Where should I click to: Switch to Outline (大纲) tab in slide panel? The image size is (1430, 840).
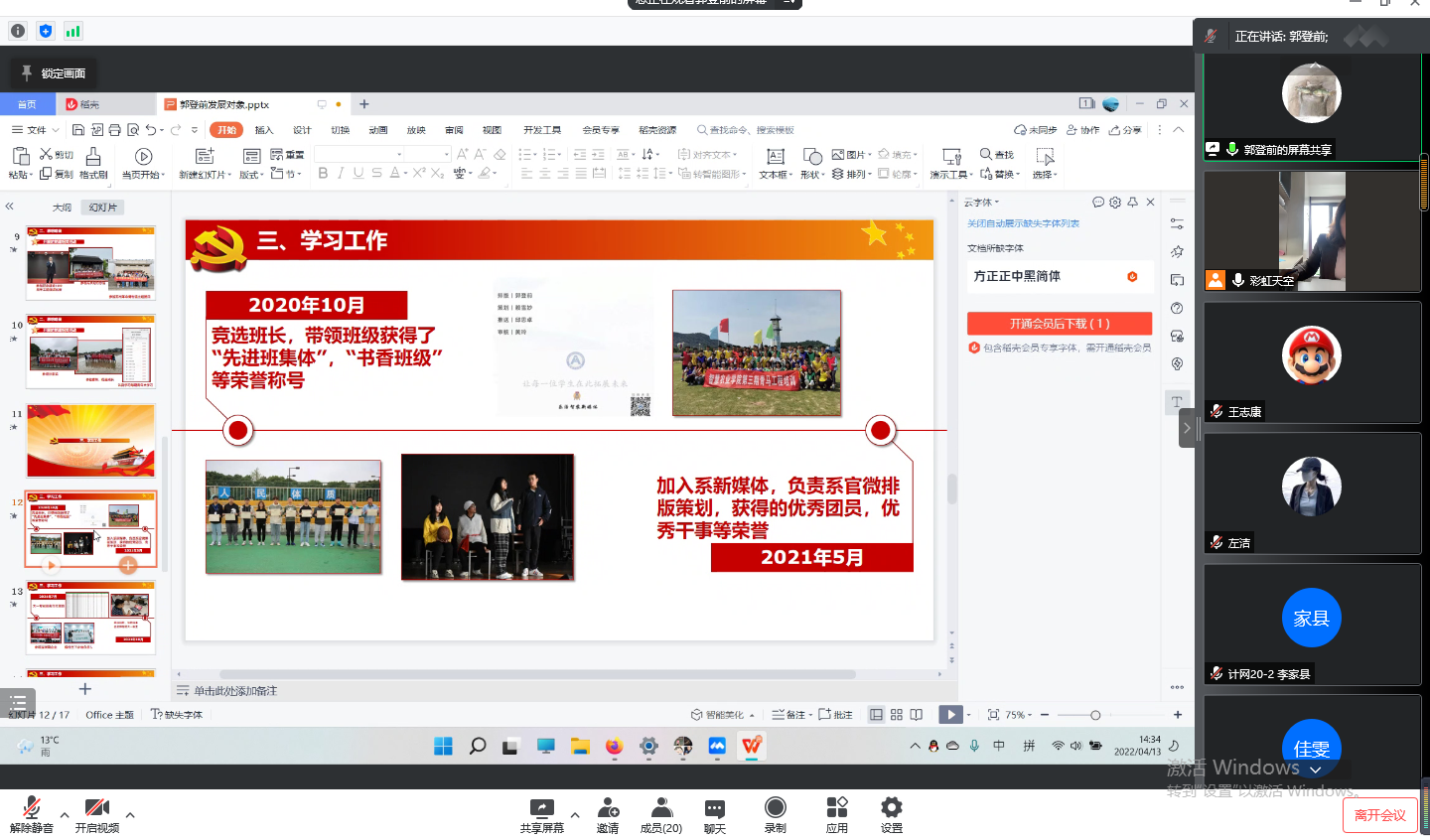(62, 208)
